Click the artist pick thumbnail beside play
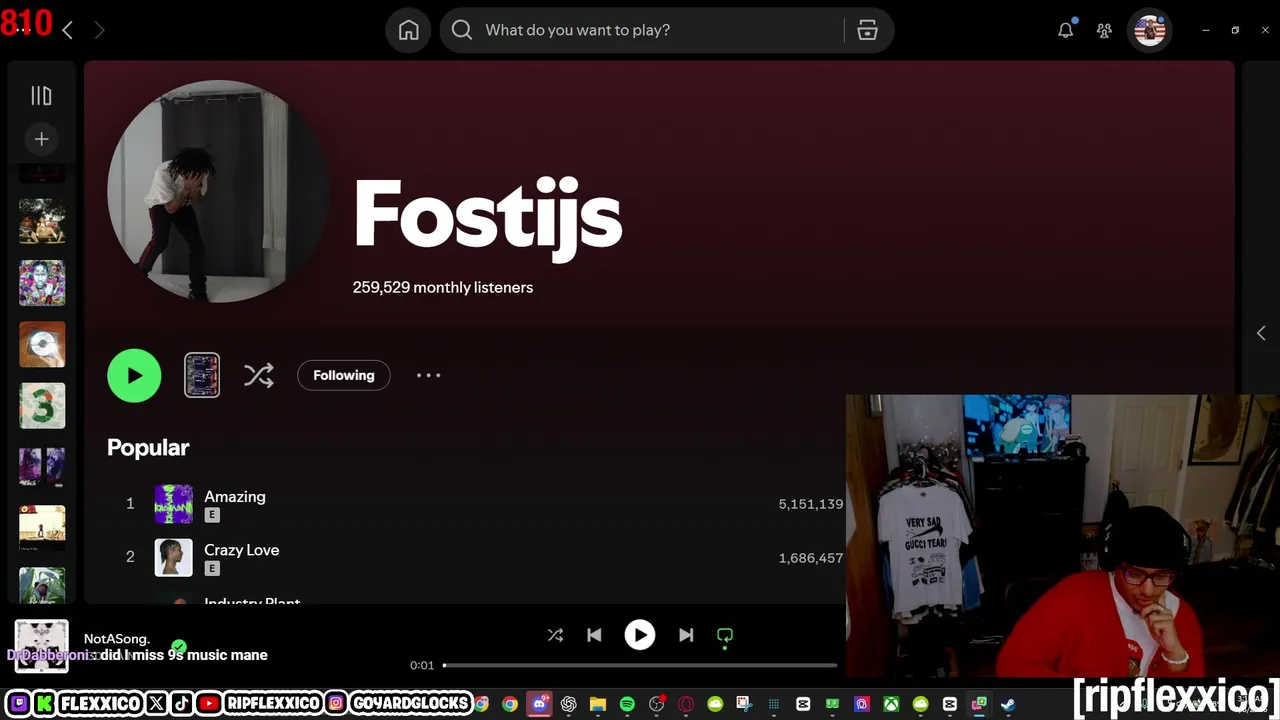Viewport: 1280px width, 720px height. (x=202, y=376)
